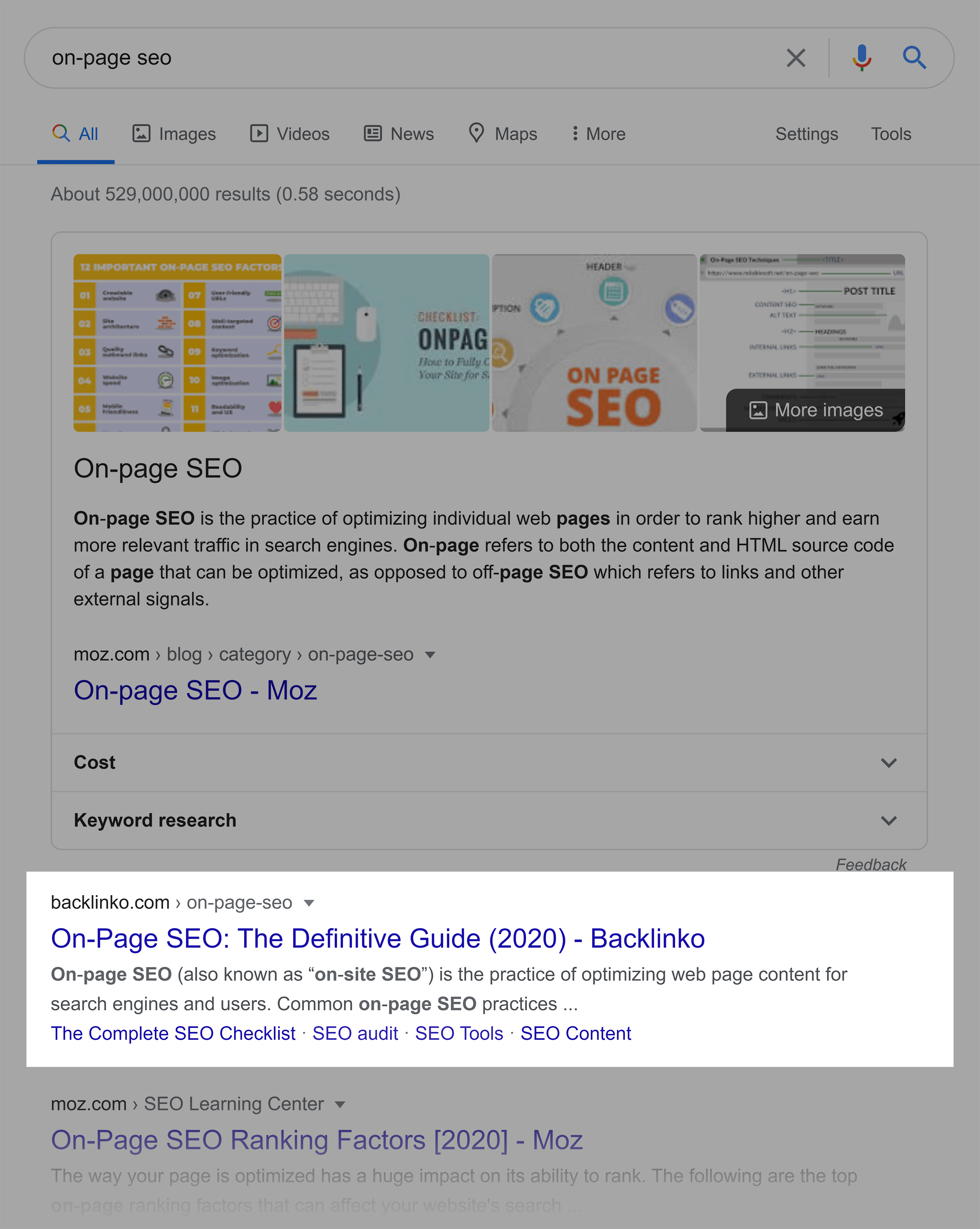
Task: Click the More images button
Action: tap(815, 410)
